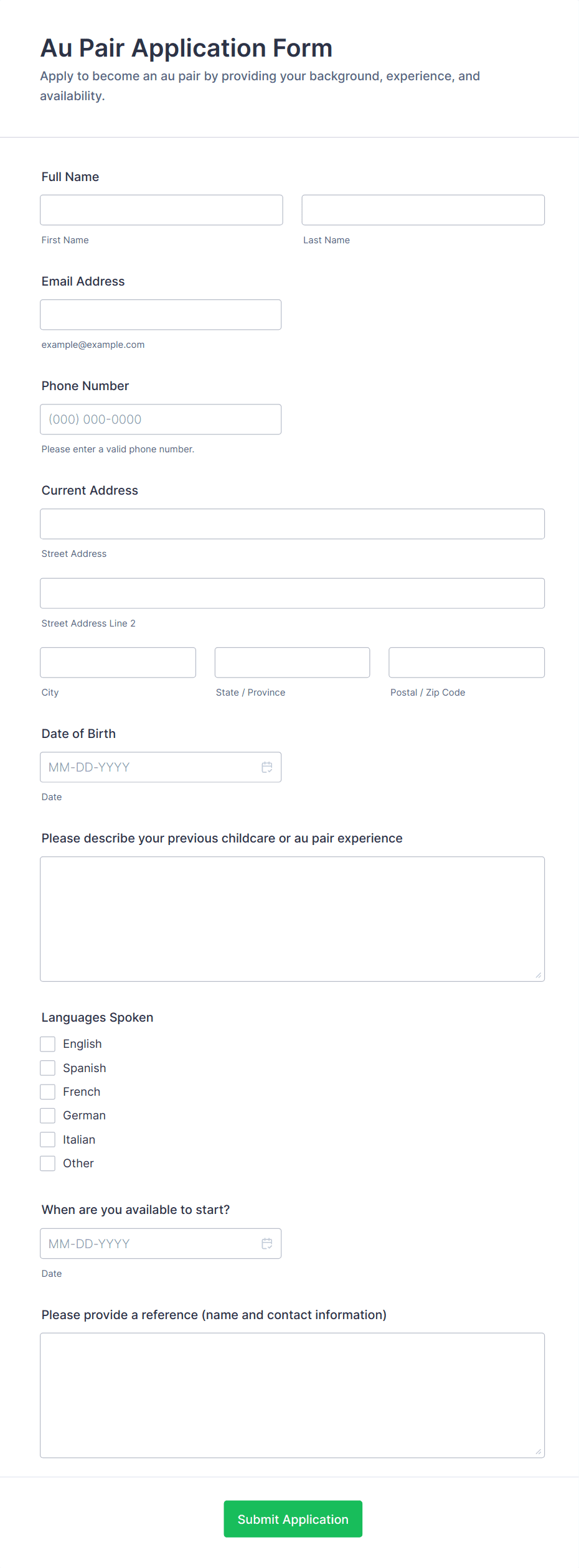Focus the Street Address Line 2 field
The image size is (579, 1568).
[292, 594]
